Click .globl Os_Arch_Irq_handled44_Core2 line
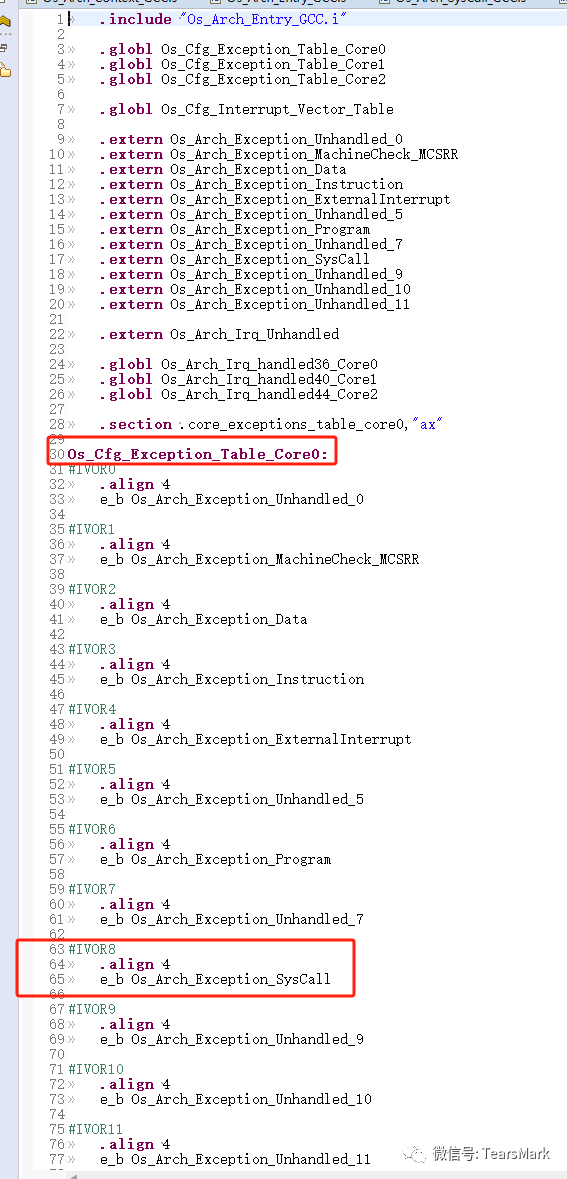This screenshot has width=567, height=1179. pos(239,394)
